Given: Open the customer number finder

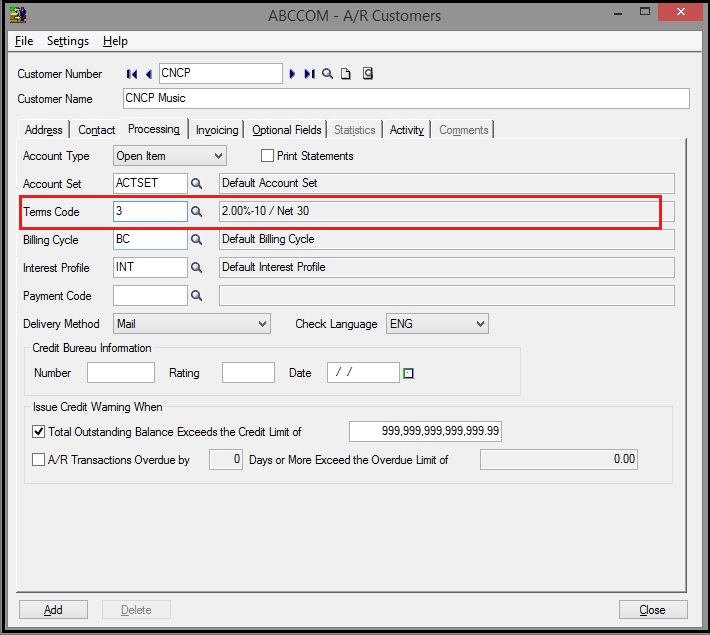Looking at the screenshot, I should 327,74.
